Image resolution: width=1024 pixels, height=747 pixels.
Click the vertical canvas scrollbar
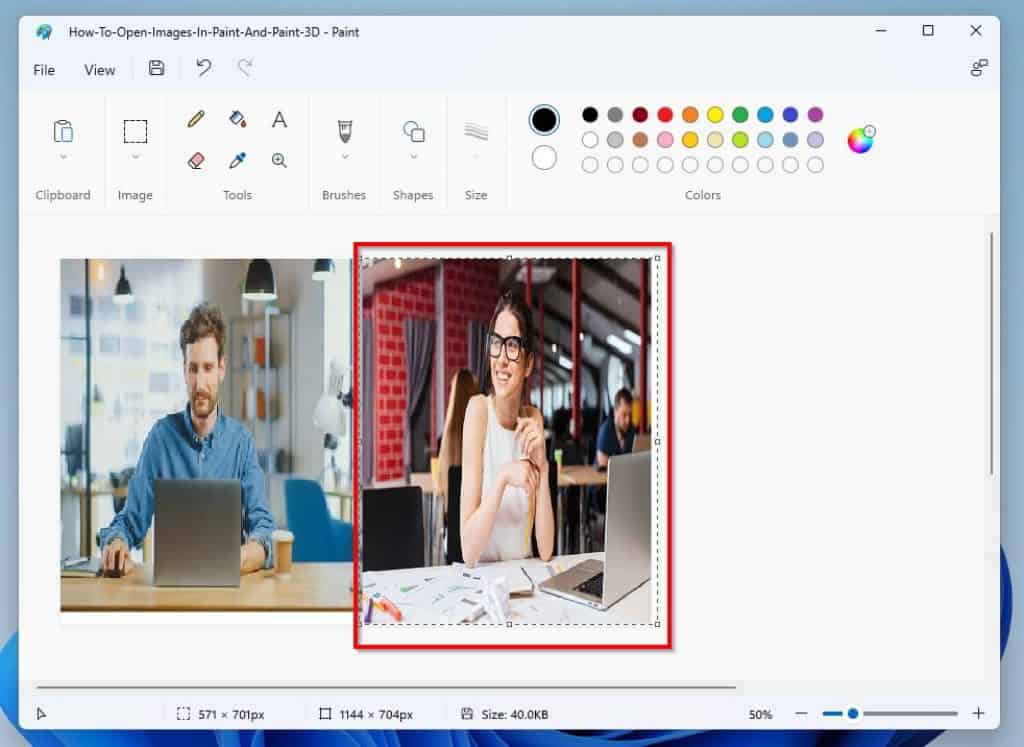991,353
